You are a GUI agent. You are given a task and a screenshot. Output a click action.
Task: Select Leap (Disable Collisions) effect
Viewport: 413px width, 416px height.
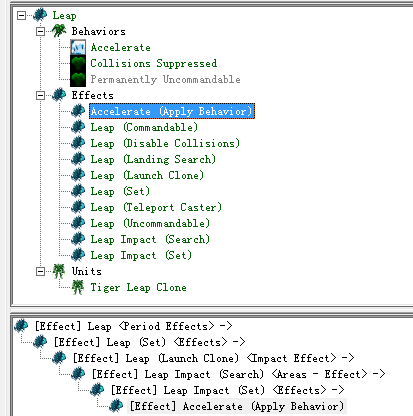[x=165, y=143]
